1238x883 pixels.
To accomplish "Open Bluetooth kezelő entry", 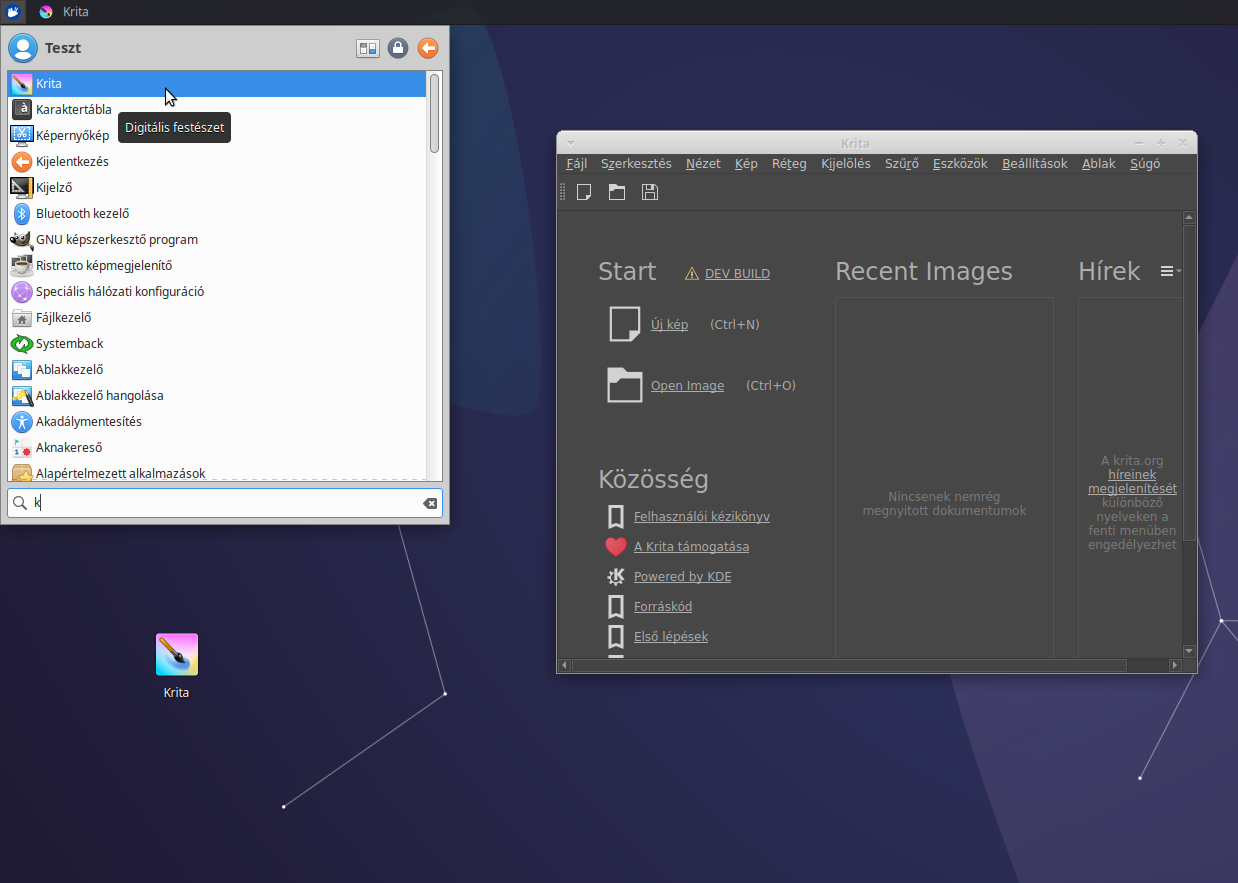I will (217, 214).
